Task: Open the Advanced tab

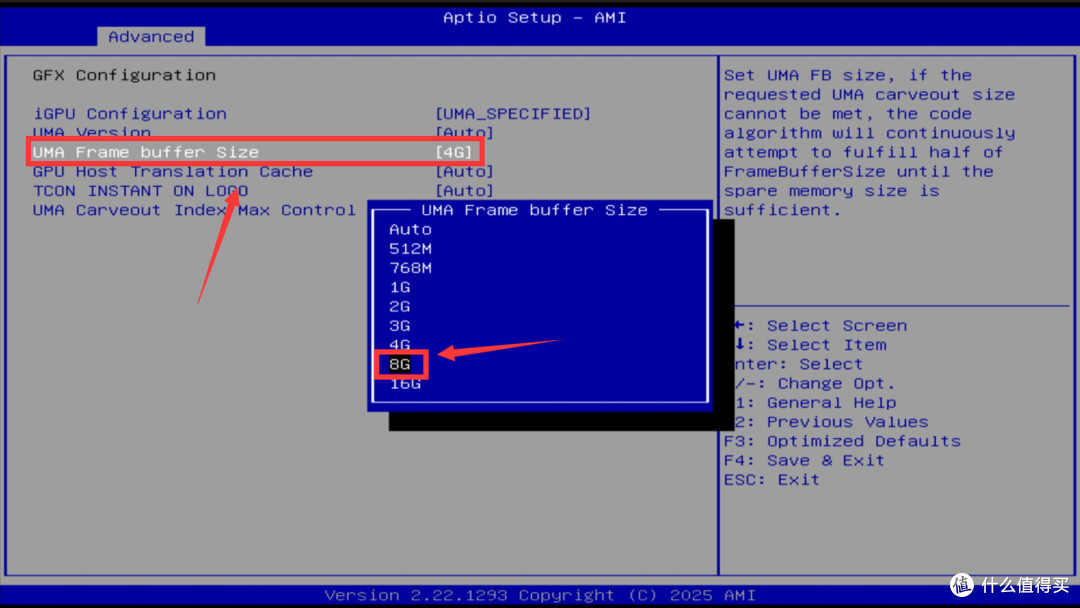Action: [x=151, y=36]
